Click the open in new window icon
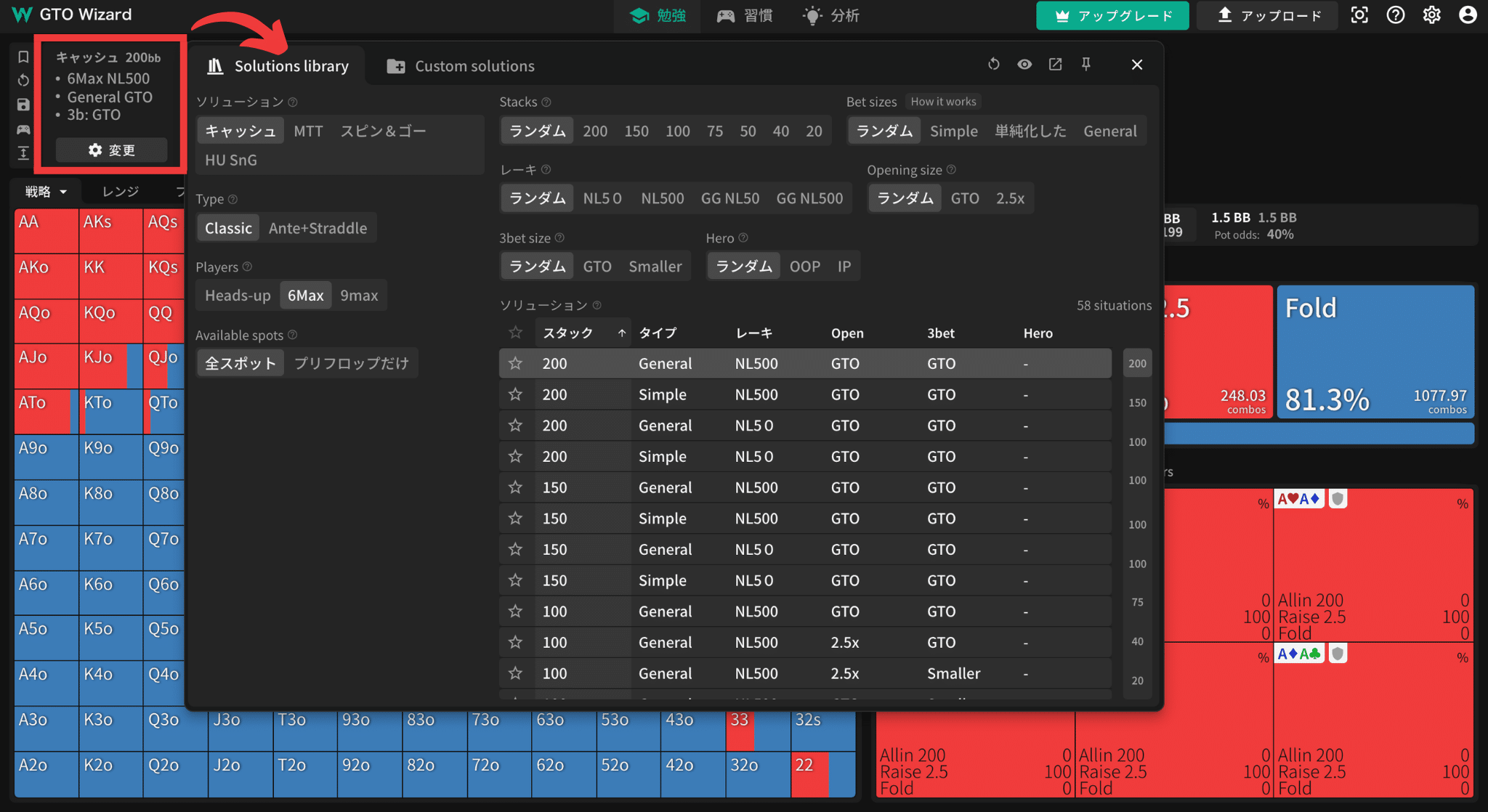This screenshot has width=1488, height=812. click(1056, 64)
